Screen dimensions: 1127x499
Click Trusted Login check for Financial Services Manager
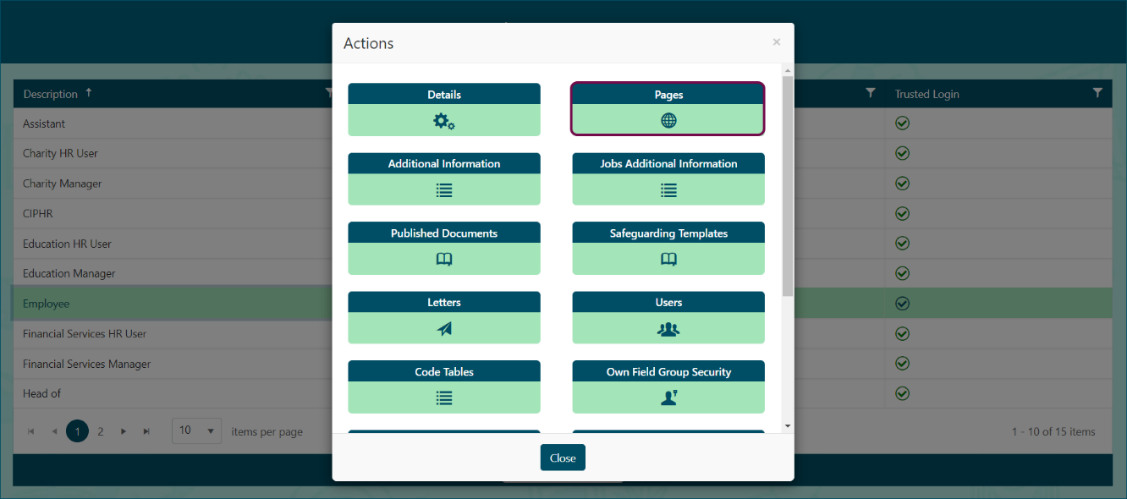click(x=903, y=364)
